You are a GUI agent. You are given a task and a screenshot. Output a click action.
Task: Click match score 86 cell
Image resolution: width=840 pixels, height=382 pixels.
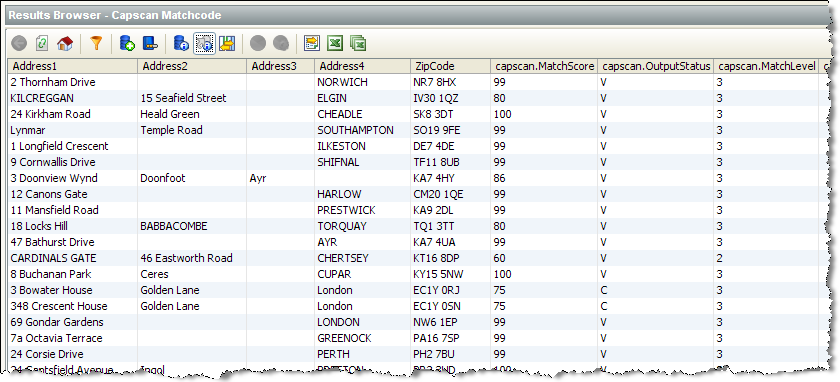coord(544,178)
